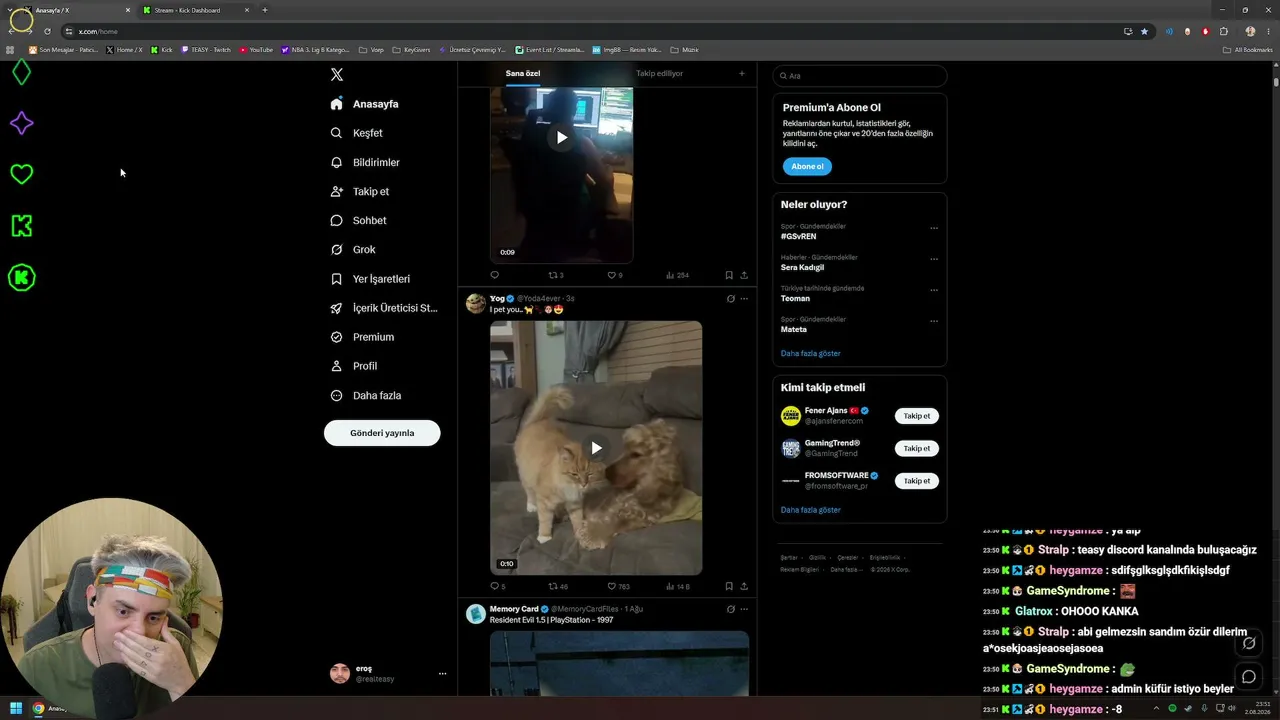This screenshot has width=1280, height=720.
Task: Click the plus icon beside timeline tabs
Action: 742,73
